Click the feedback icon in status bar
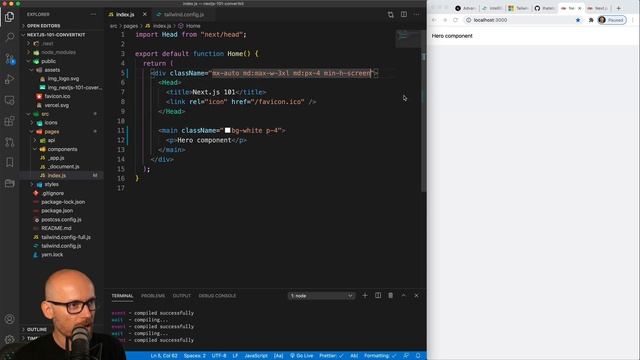 [x=406, y=356]
